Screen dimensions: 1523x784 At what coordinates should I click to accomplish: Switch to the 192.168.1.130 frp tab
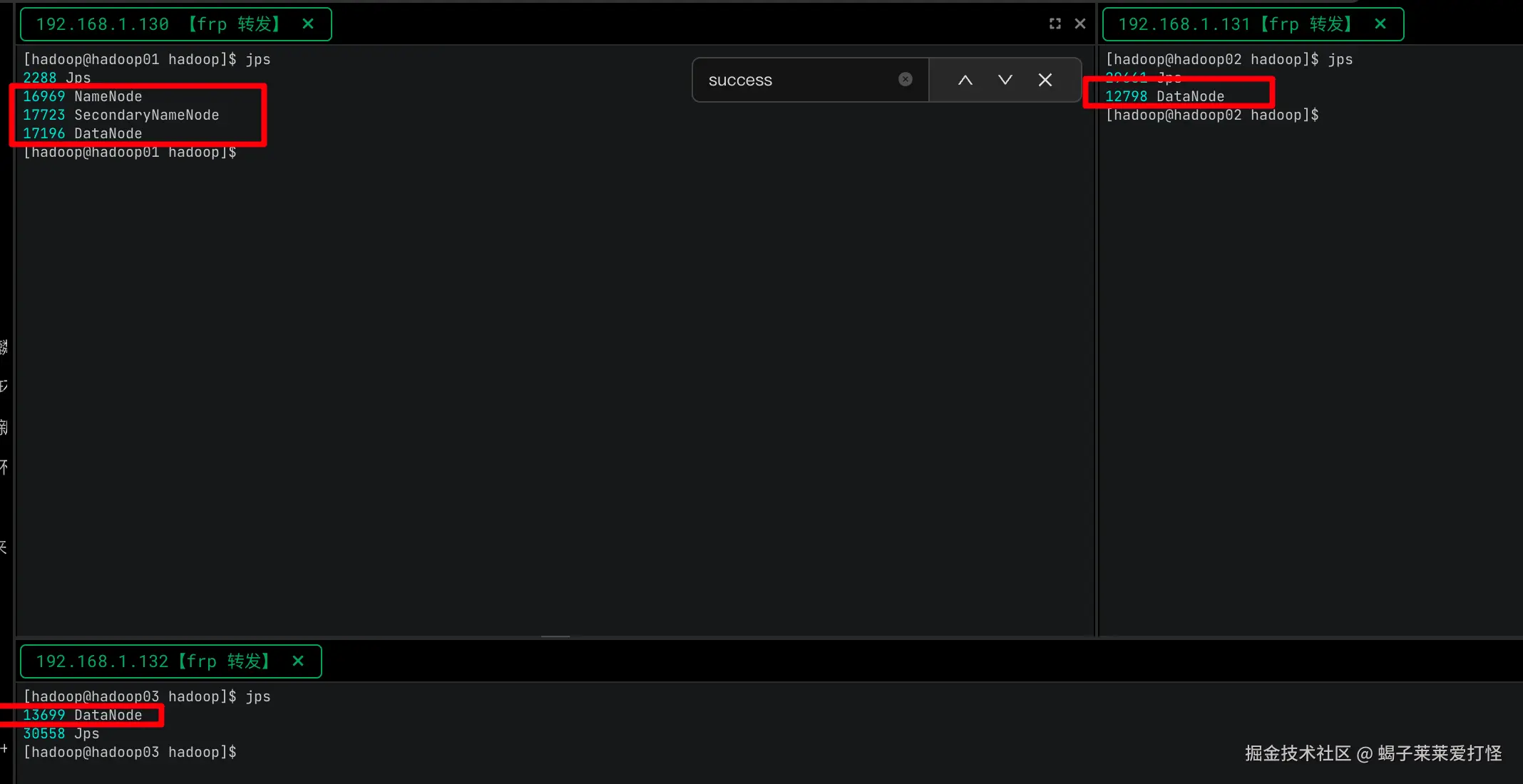tap(157, 24)
